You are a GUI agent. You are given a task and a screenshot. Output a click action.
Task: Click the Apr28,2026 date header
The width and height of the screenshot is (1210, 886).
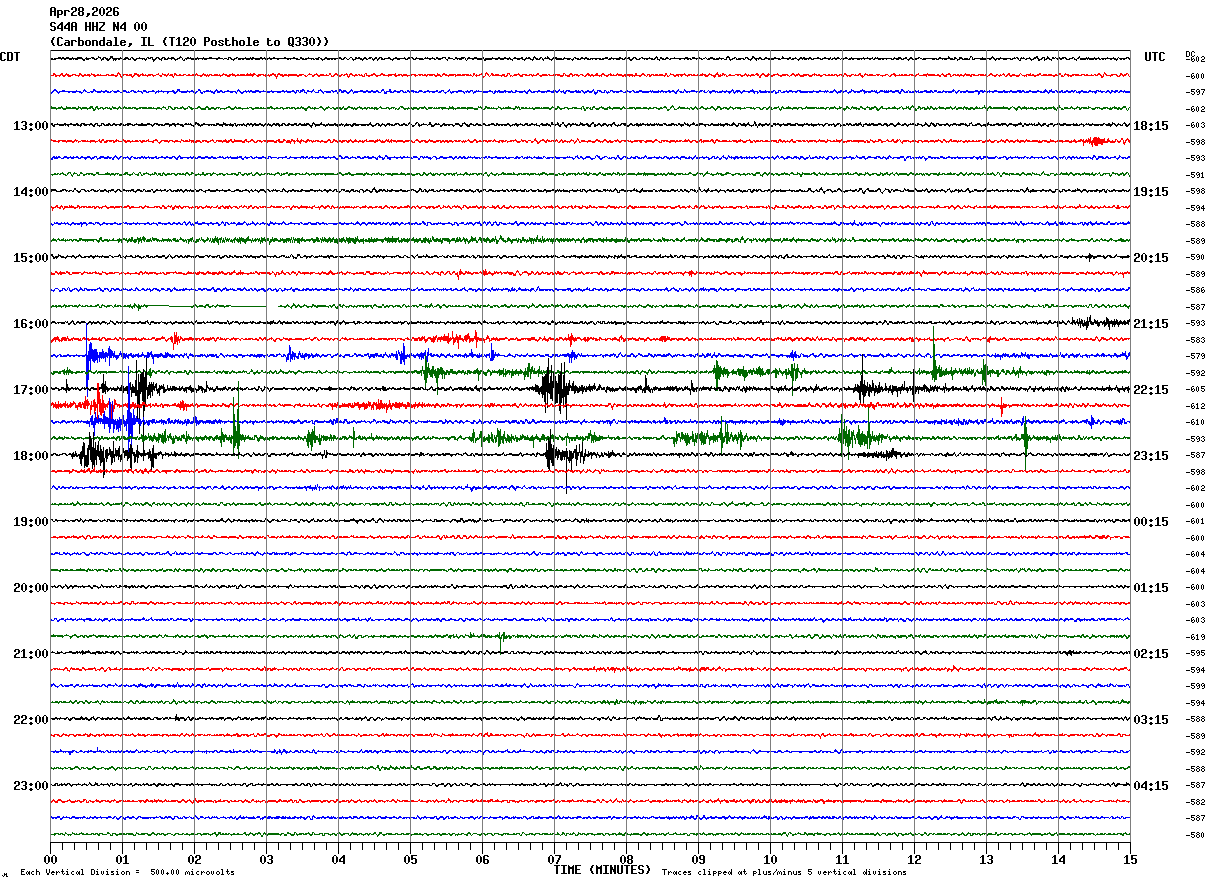pyautogui.click(x=84, y=12)
